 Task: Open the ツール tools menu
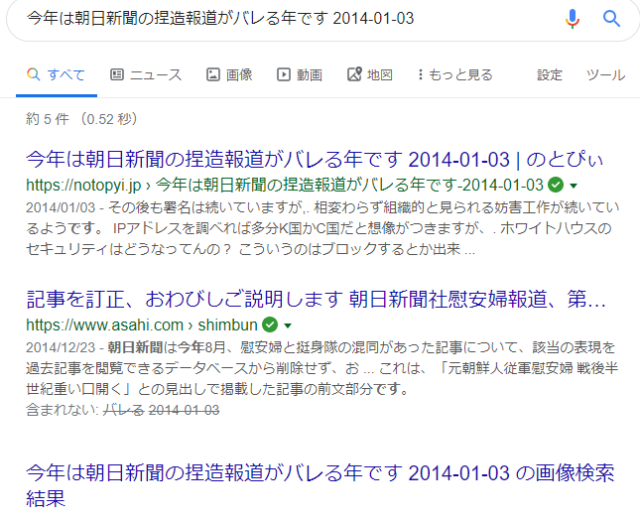tap(605, 75)
